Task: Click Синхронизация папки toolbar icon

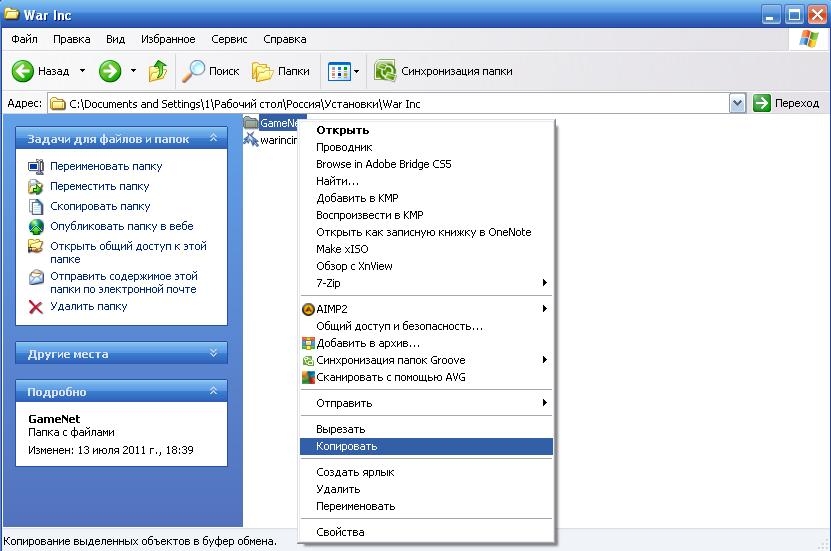Action: (385, 71)
